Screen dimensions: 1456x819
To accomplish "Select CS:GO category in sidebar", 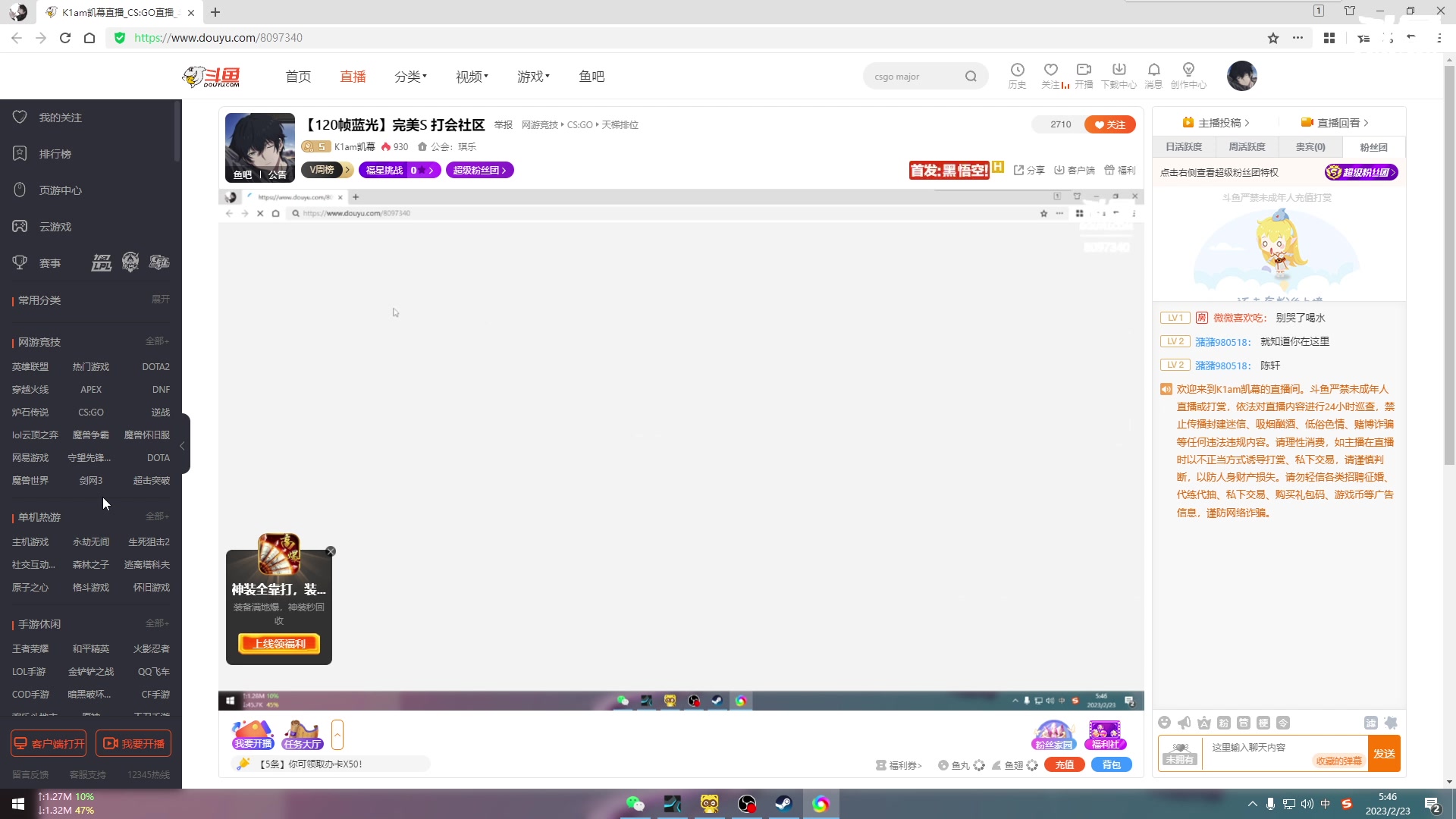I will (x=91, y=413).
